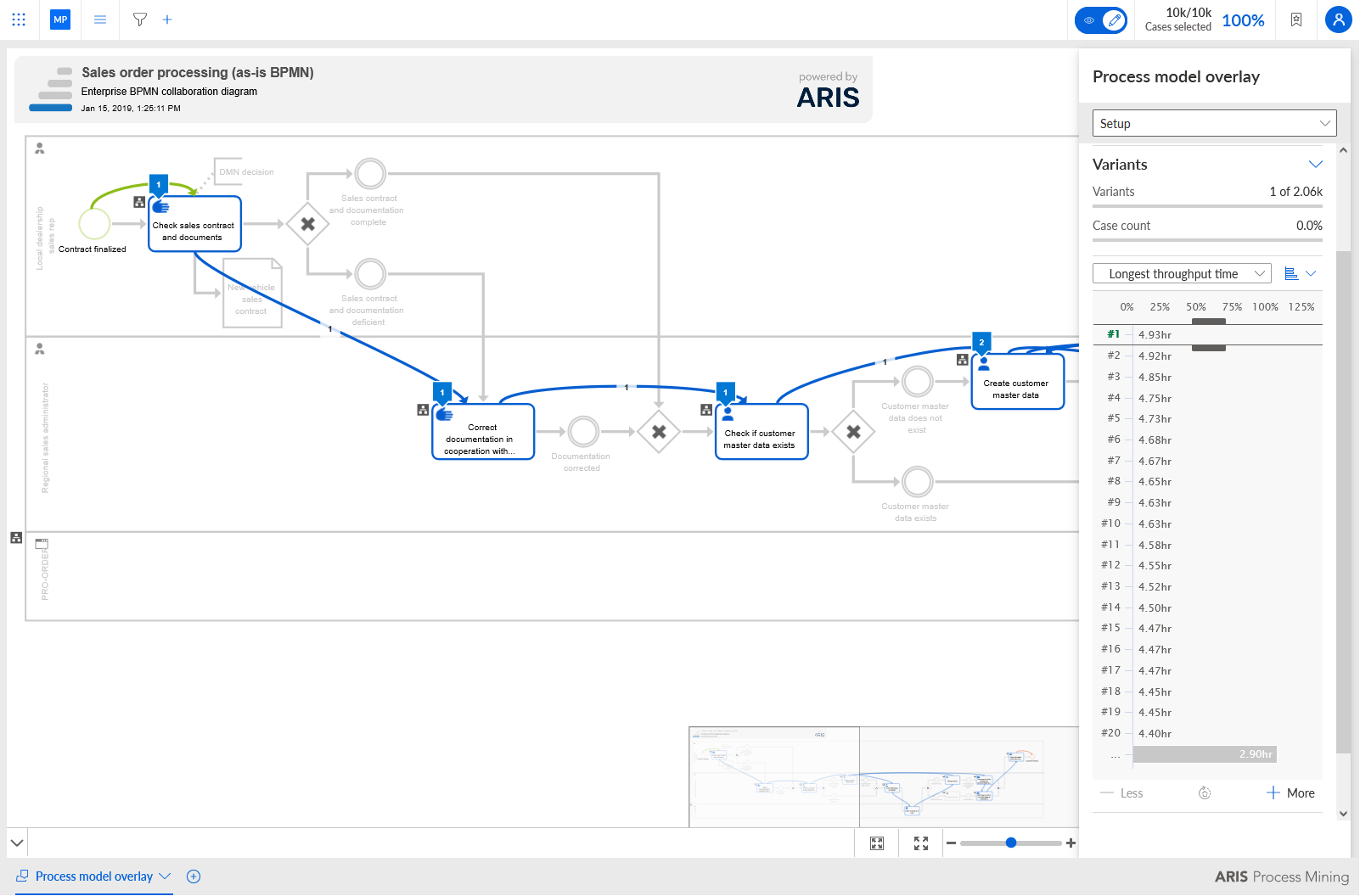Open the filter funnel icon
1360x896 pixels.
point(140,20)
